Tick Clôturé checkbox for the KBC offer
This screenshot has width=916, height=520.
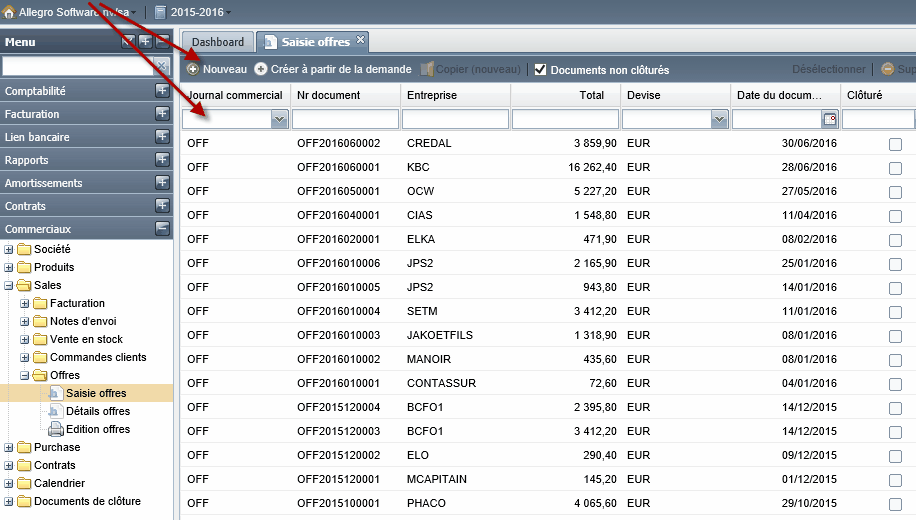[x=895, y=168]
